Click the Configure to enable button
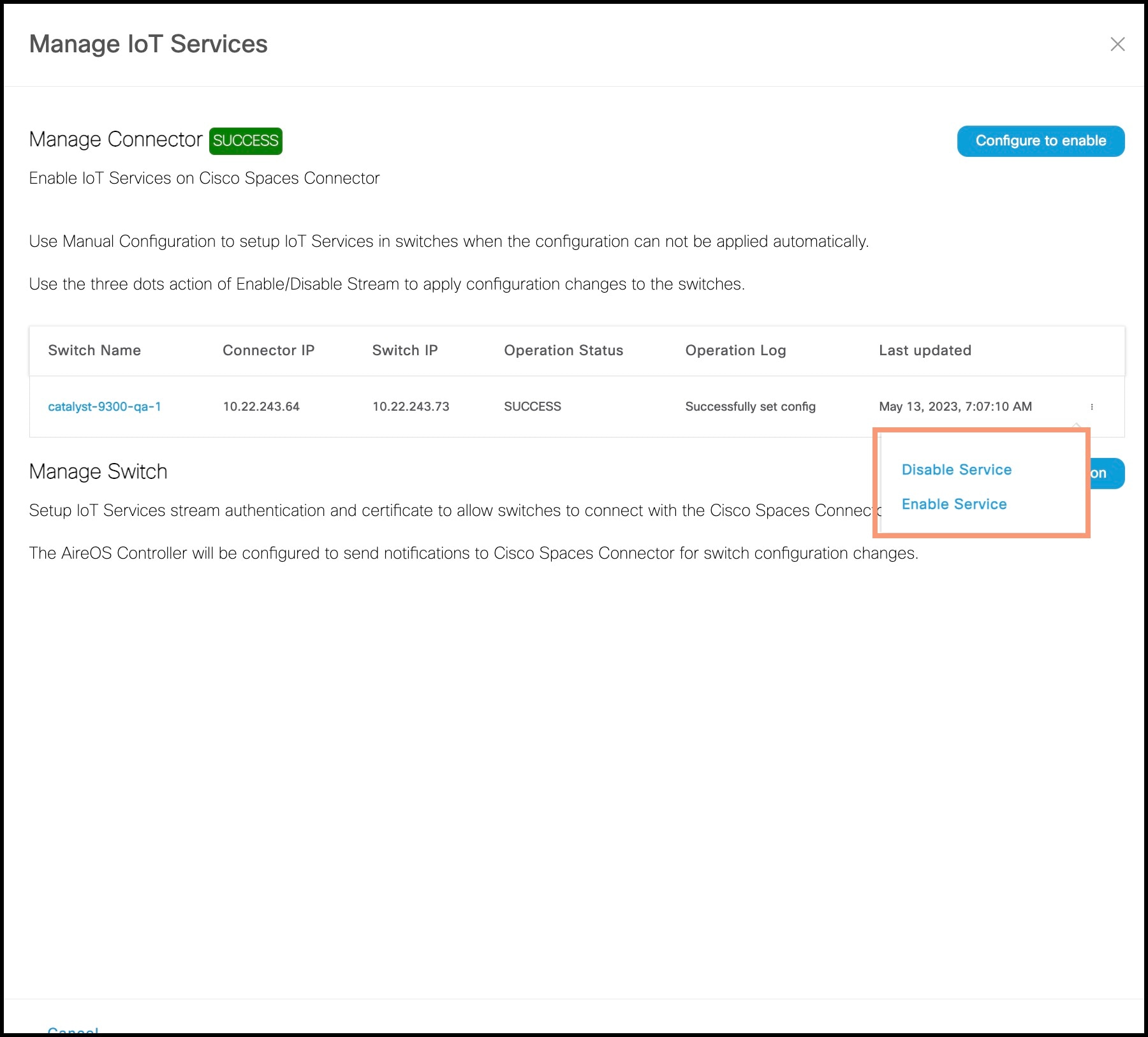 coord(1040,141)
